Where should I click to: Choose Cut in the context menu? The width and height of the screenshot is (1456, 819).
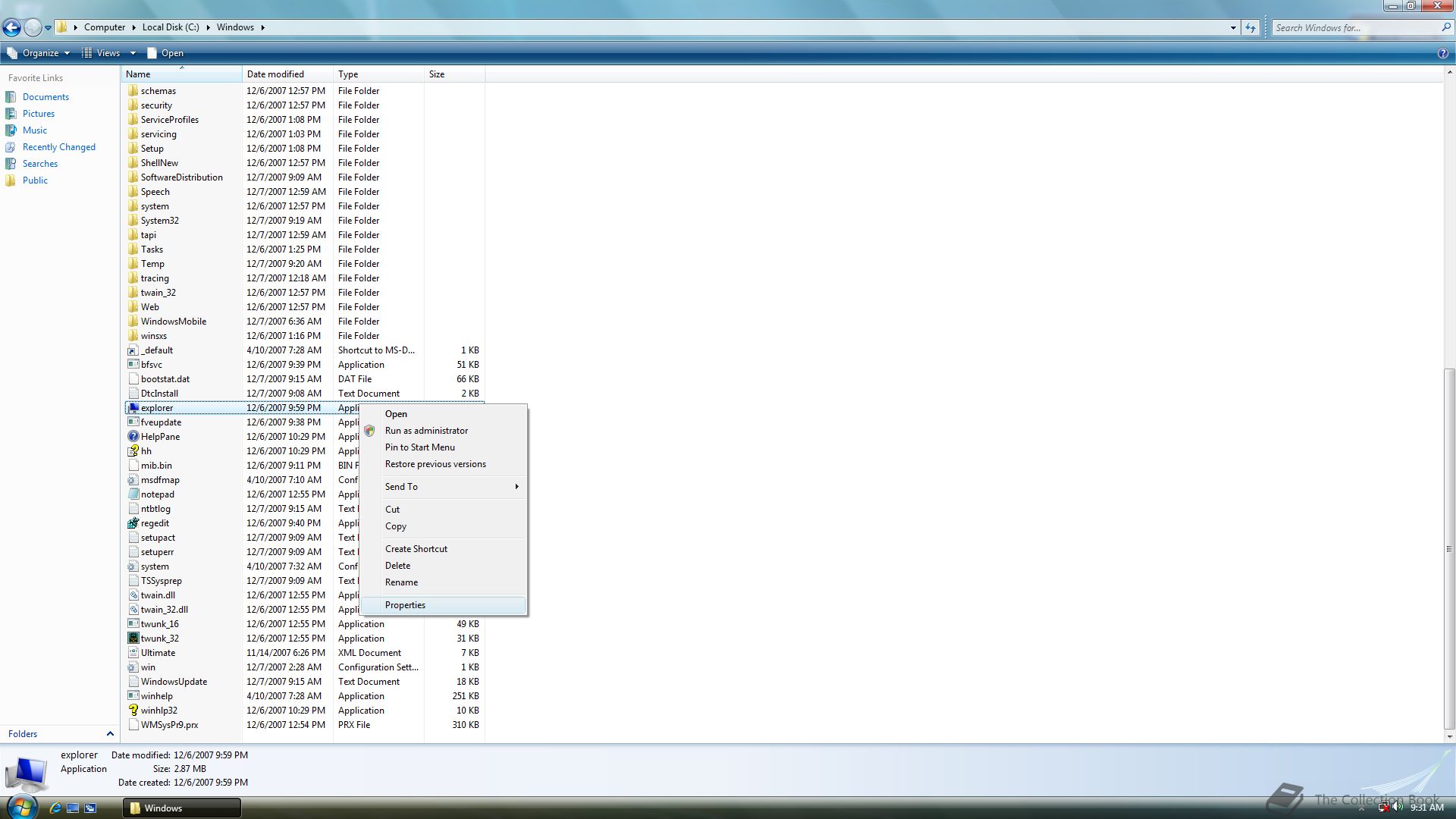tap(444, 510)
